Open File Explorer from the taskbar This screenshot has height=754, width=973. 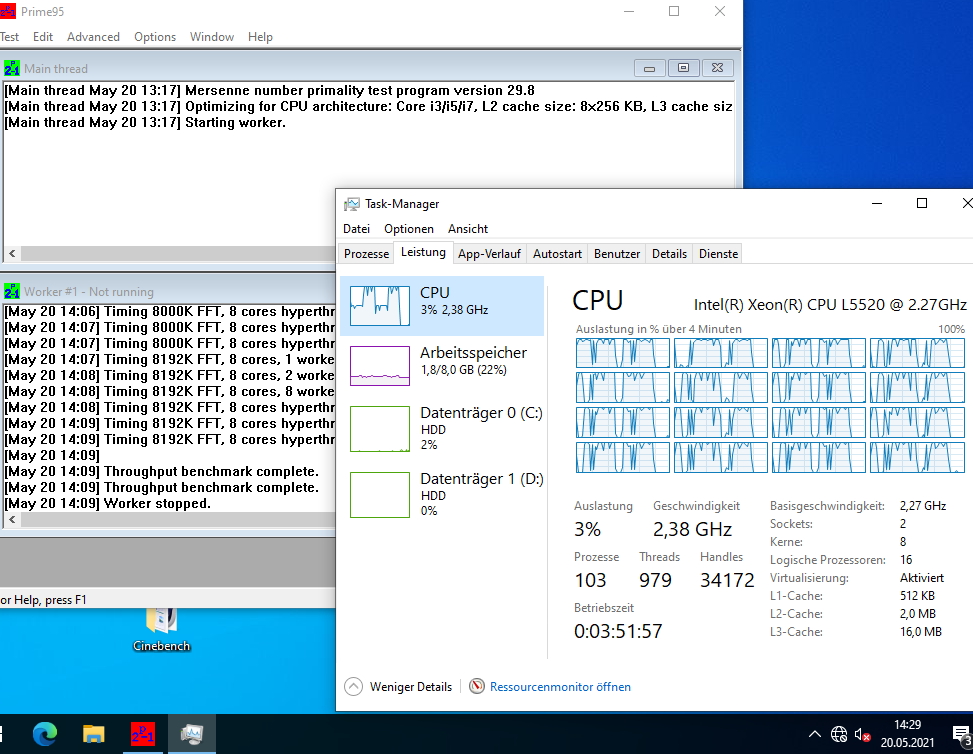tap(94, 734)
